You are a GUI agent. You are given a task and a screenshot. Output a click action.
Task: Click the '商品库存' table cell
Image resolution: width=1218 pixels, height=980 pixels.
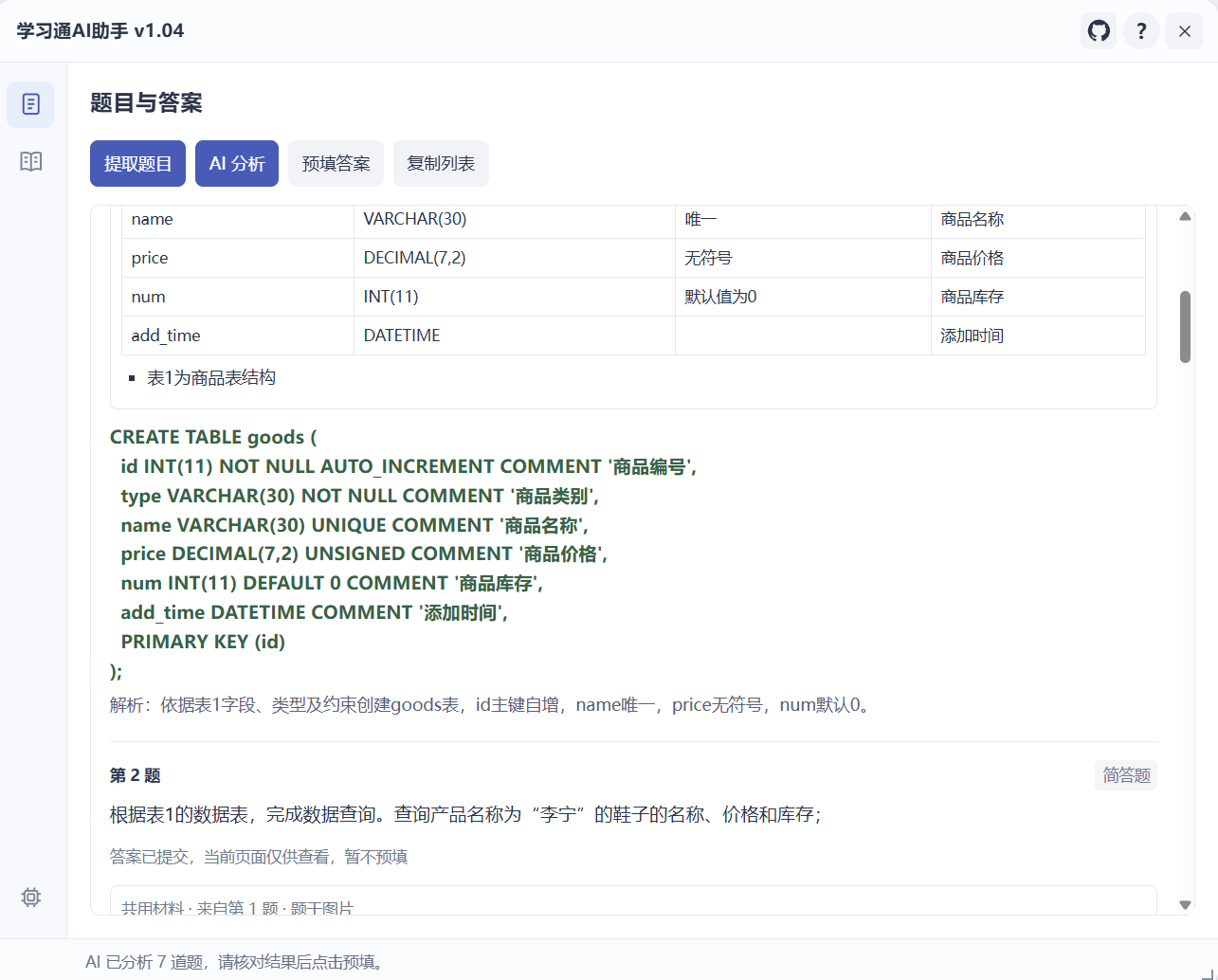[x=1038, y=297]
